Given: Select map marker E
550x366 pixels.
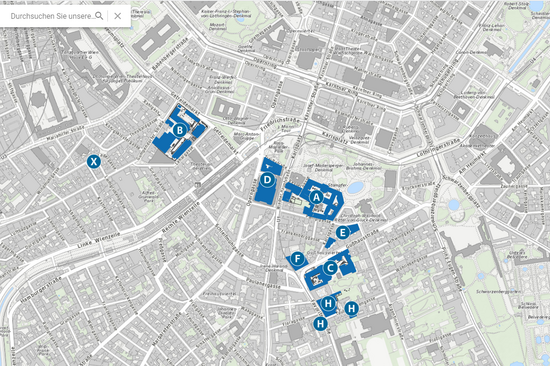Looking at the screenshot, I should (x=342, y=233).
